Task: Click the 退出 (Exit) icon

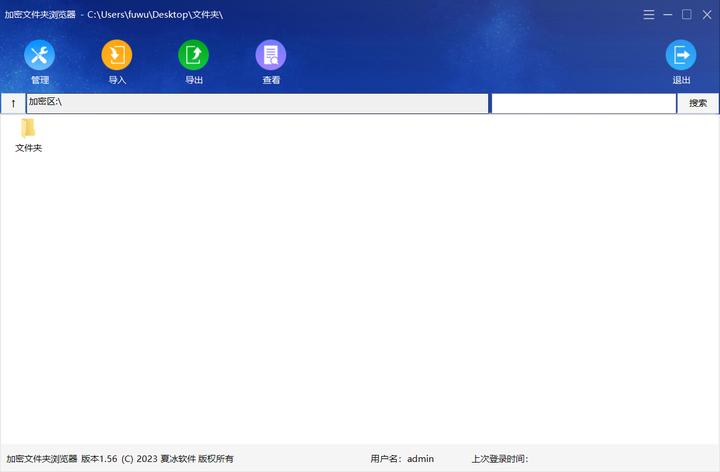Action: (681, 55)
